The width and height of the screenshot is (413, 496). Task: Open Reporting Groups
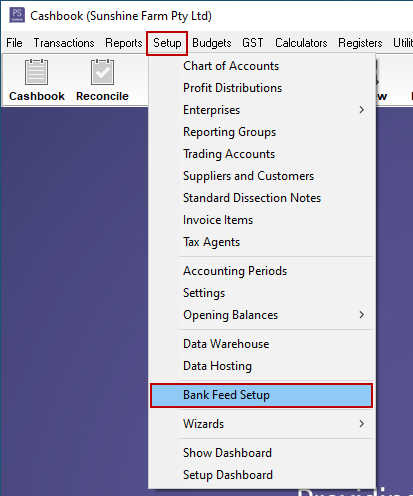pos(229,132)
